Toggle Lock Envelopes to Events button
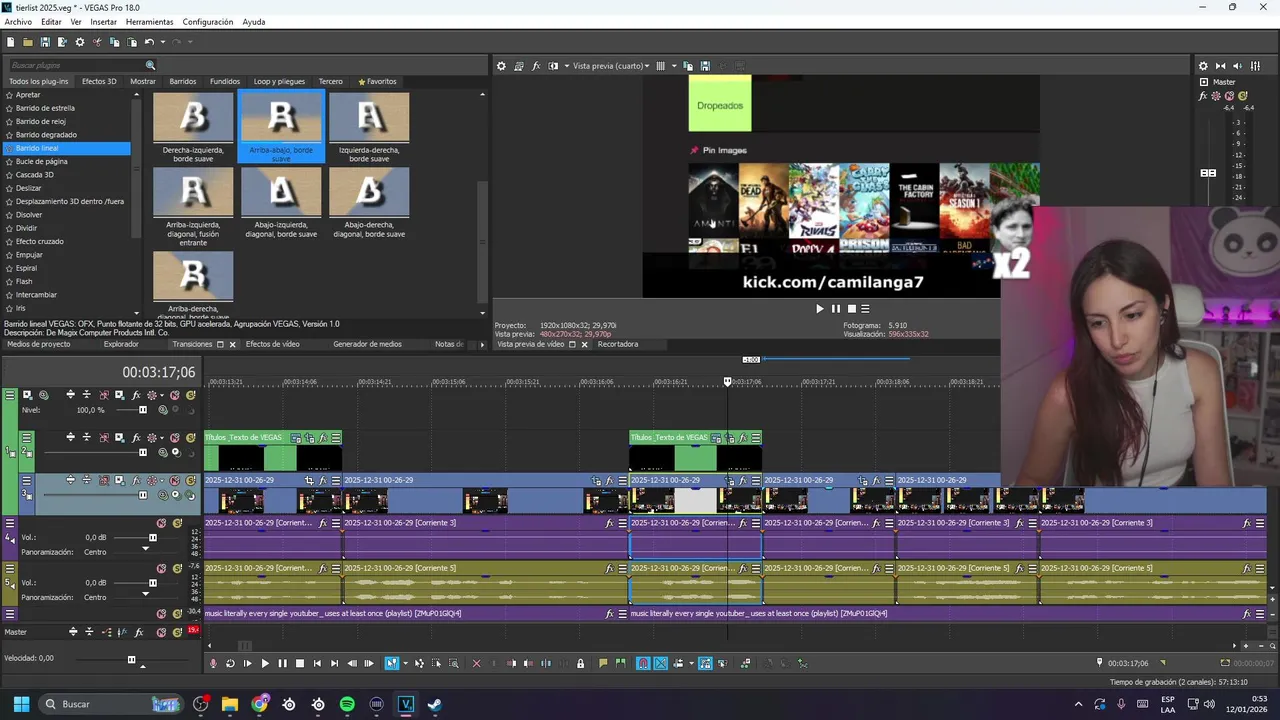This screenshot has height=720, width=1280. [x=705, y=663]
